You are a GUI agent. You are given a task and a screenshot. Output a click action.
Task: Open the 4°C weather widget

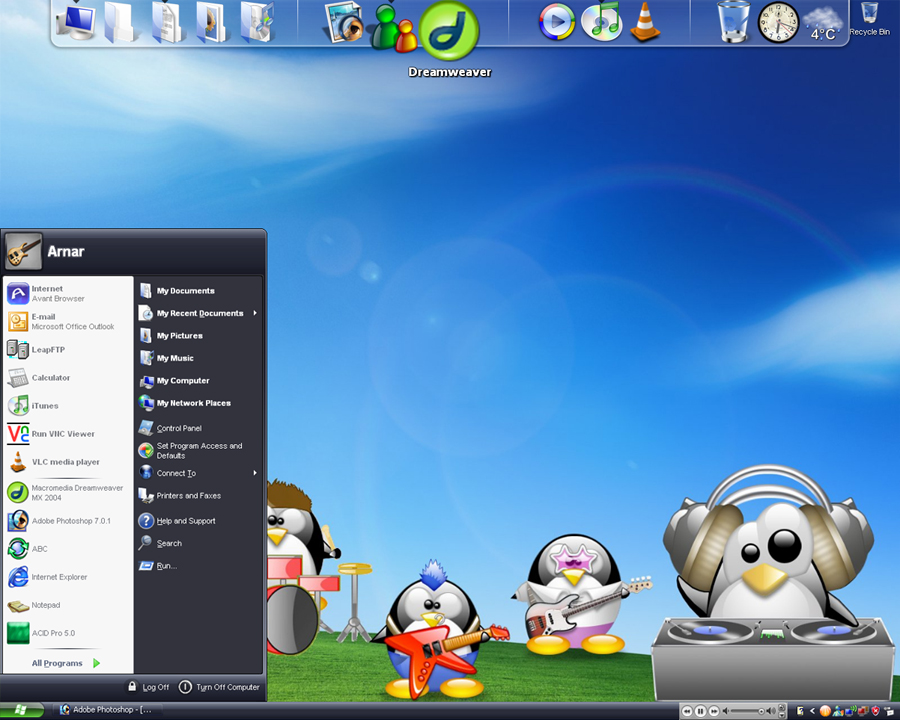click(x=823, y=24)
